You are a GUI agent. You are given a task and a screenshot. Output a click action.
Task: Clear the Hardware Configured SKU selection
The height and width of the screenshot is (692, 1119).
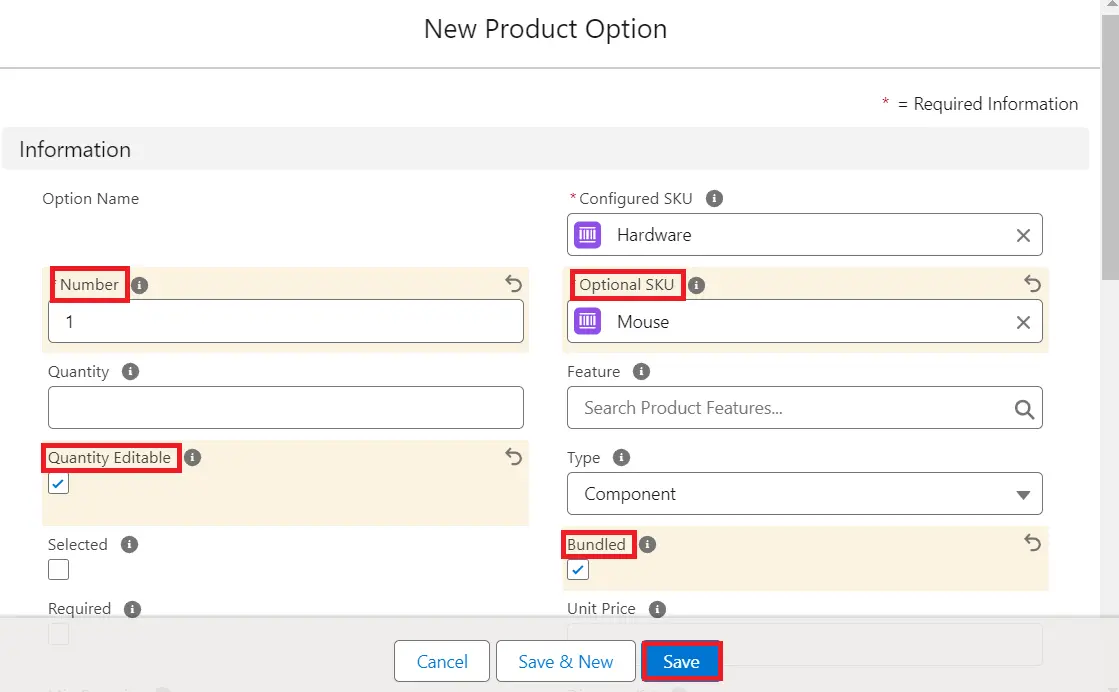pos(1023,235)
